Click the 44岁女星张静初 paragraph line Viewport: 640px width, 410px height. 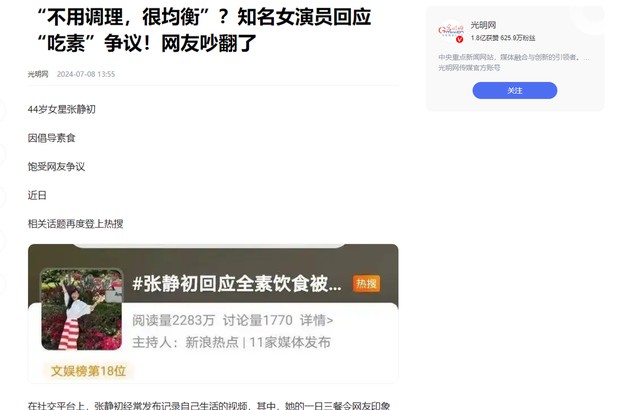[x=62, y=109]
